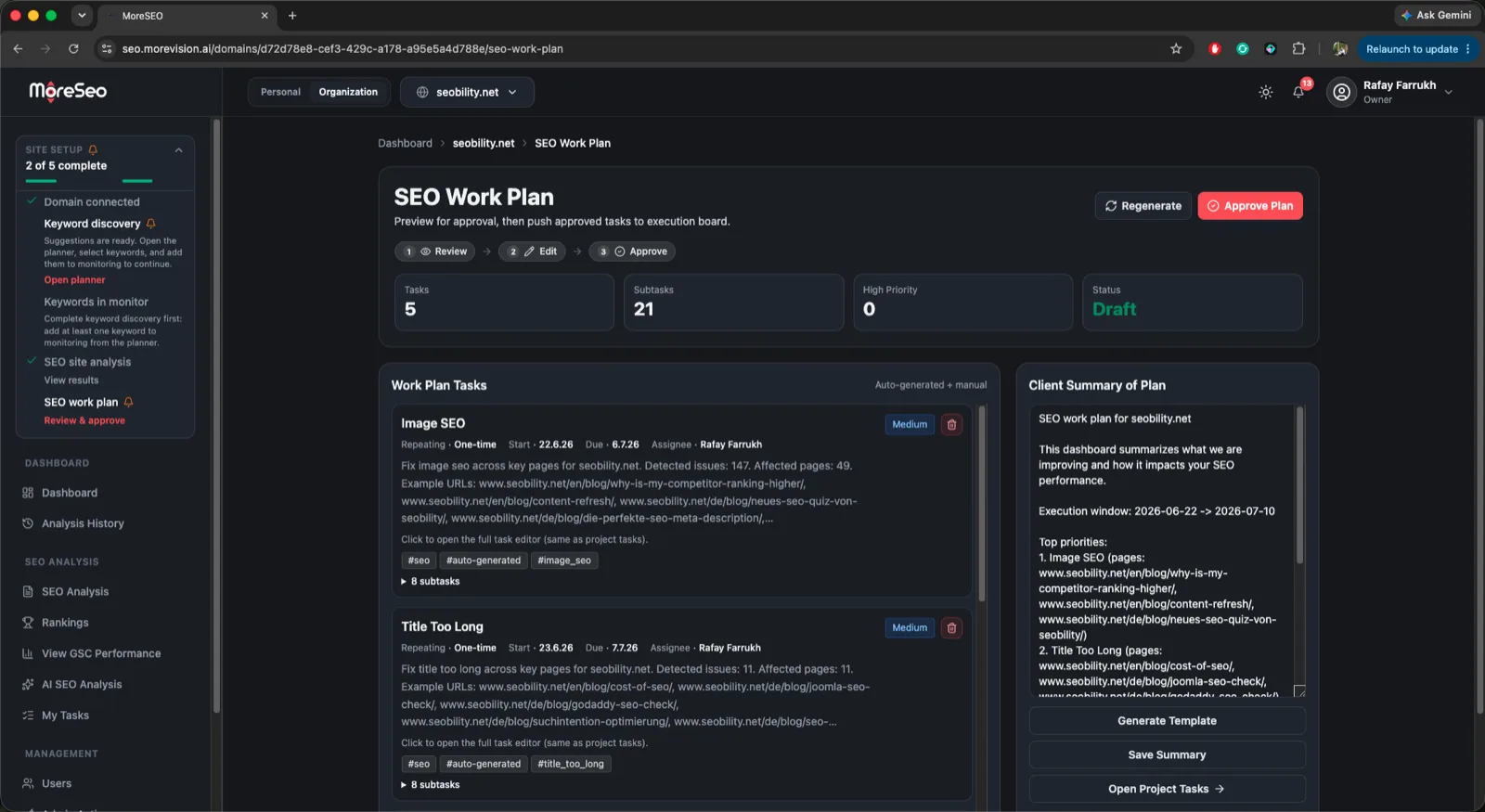
Task: Go back in browser history
Action: [18, 49]
